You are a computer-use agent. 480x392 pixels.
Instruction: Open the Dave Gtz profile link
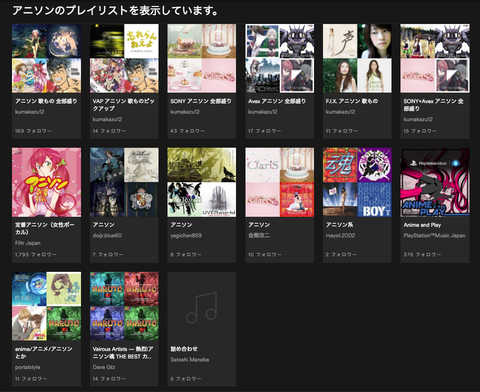(104, 367)
